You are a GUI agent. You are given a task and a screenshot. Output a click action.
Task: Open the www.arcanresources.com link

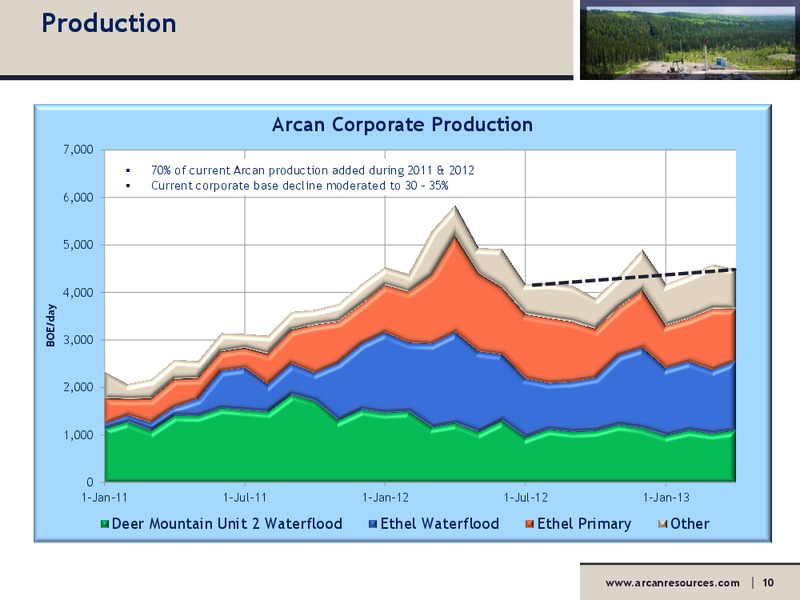[672, 583]
